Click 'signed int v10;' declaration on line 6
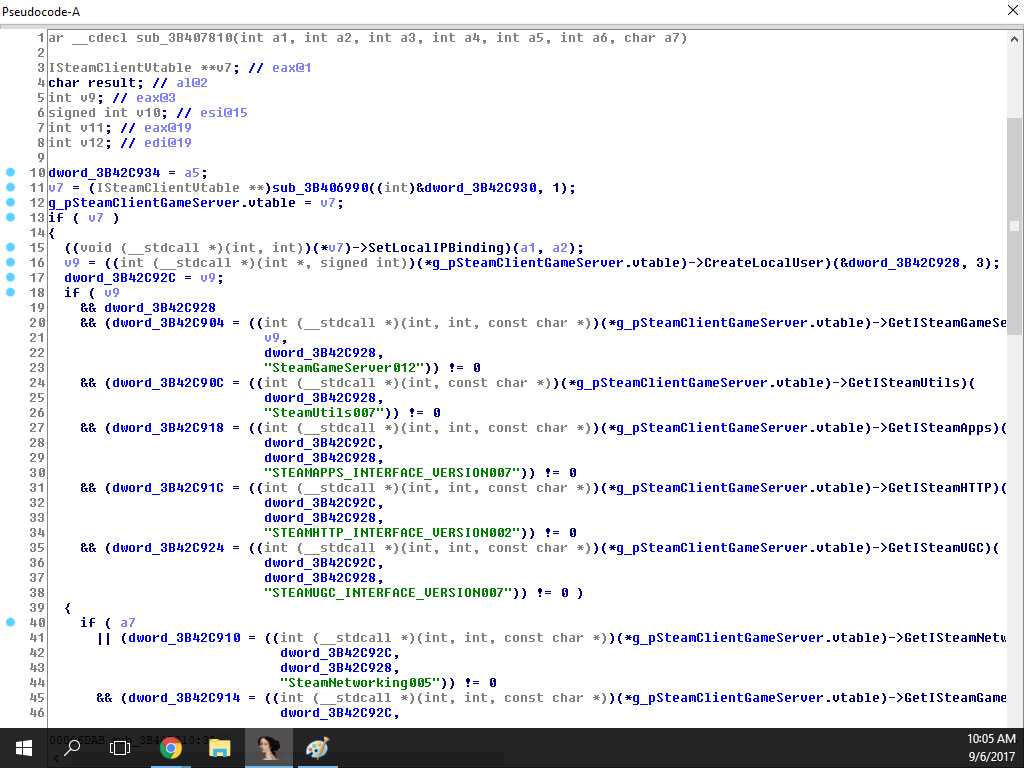 (x=108, y=113)
